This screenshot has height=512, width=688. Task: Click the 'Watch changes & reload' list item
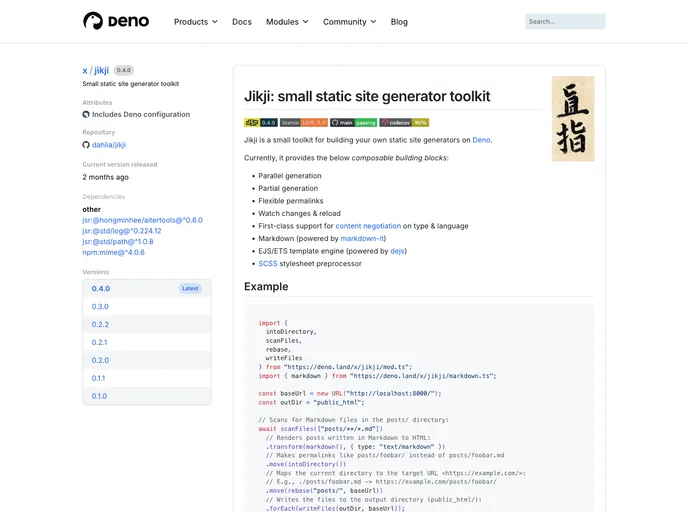(x=299, y=214)
